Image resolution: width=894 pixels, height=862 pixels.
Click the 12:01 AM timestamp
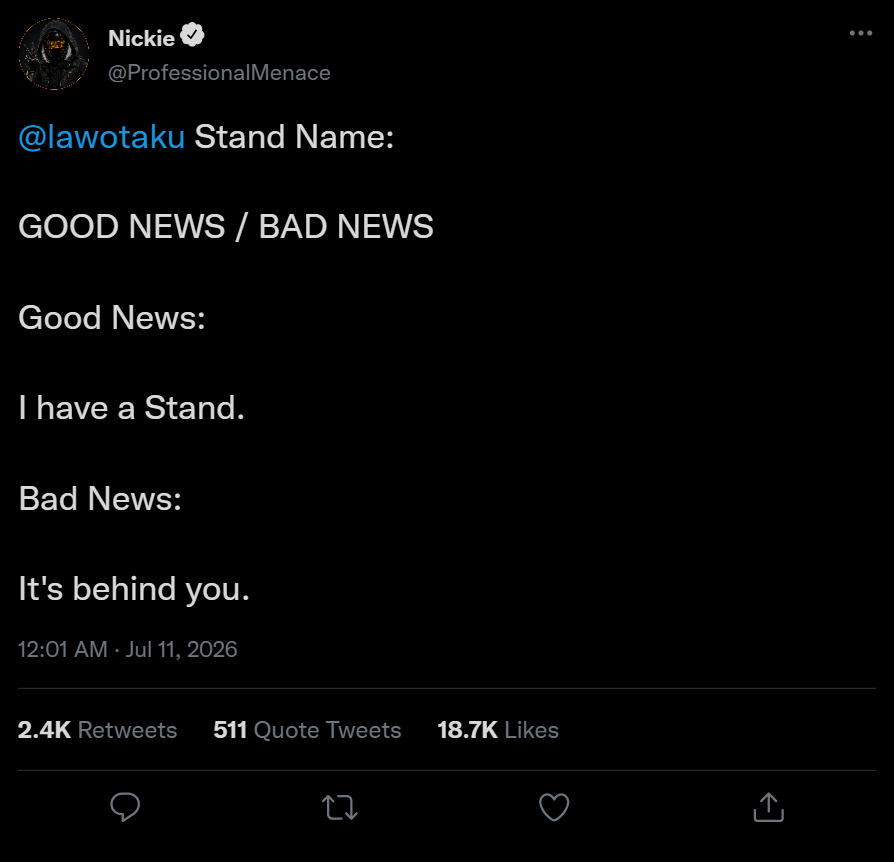point(63,649)
